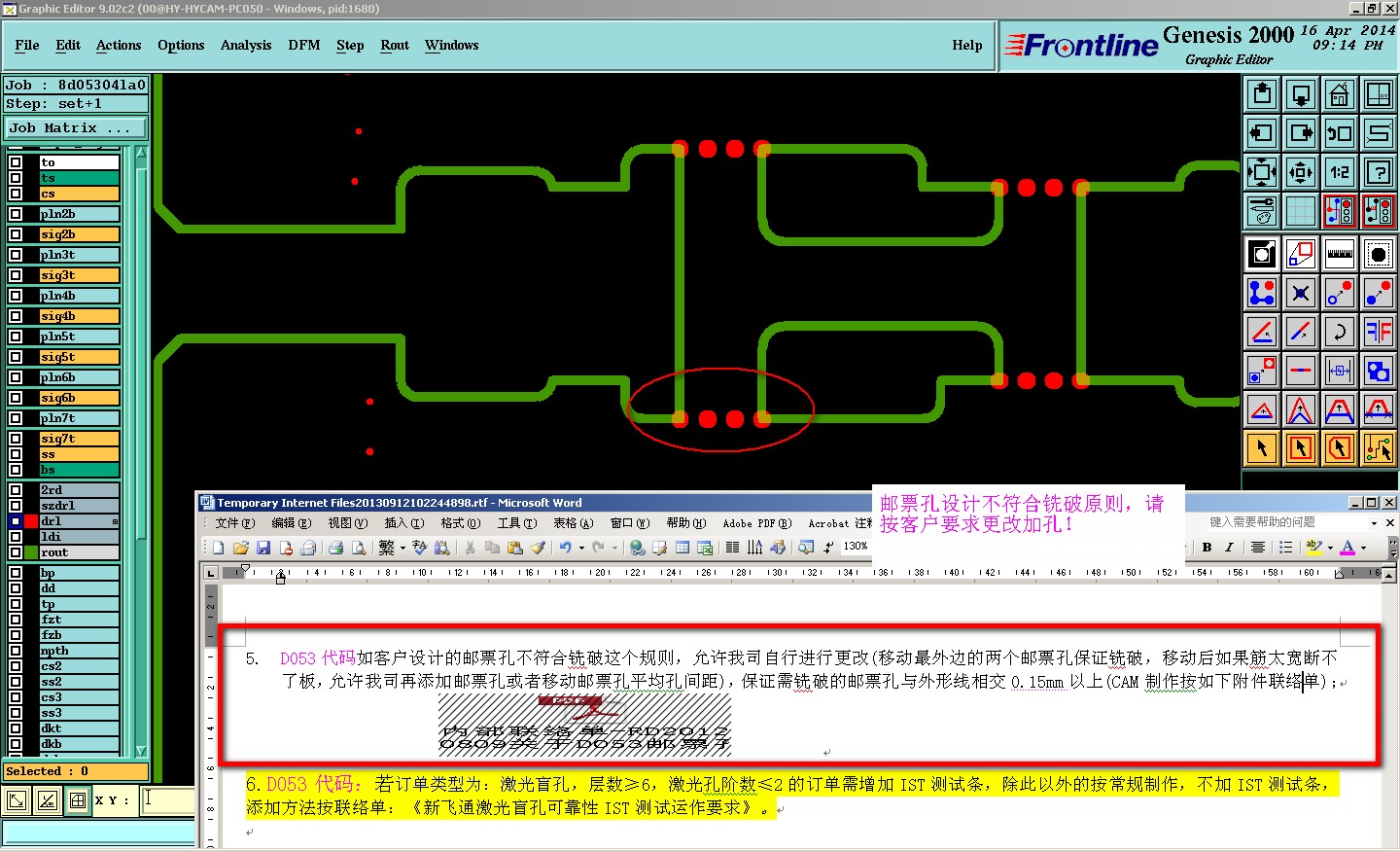Screen dimensions: 1400x852
Task: Toggle the grid display icon
Action: [1301, 210]
